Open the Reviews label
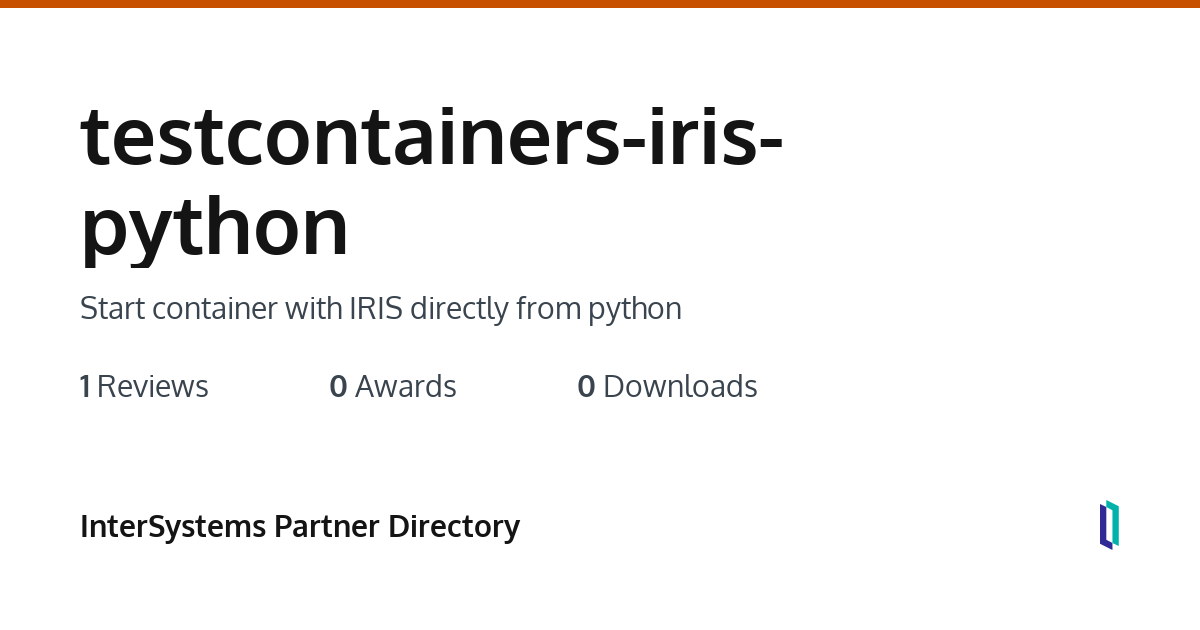This screenshot has width=1200, height=630. pos(152,387)
